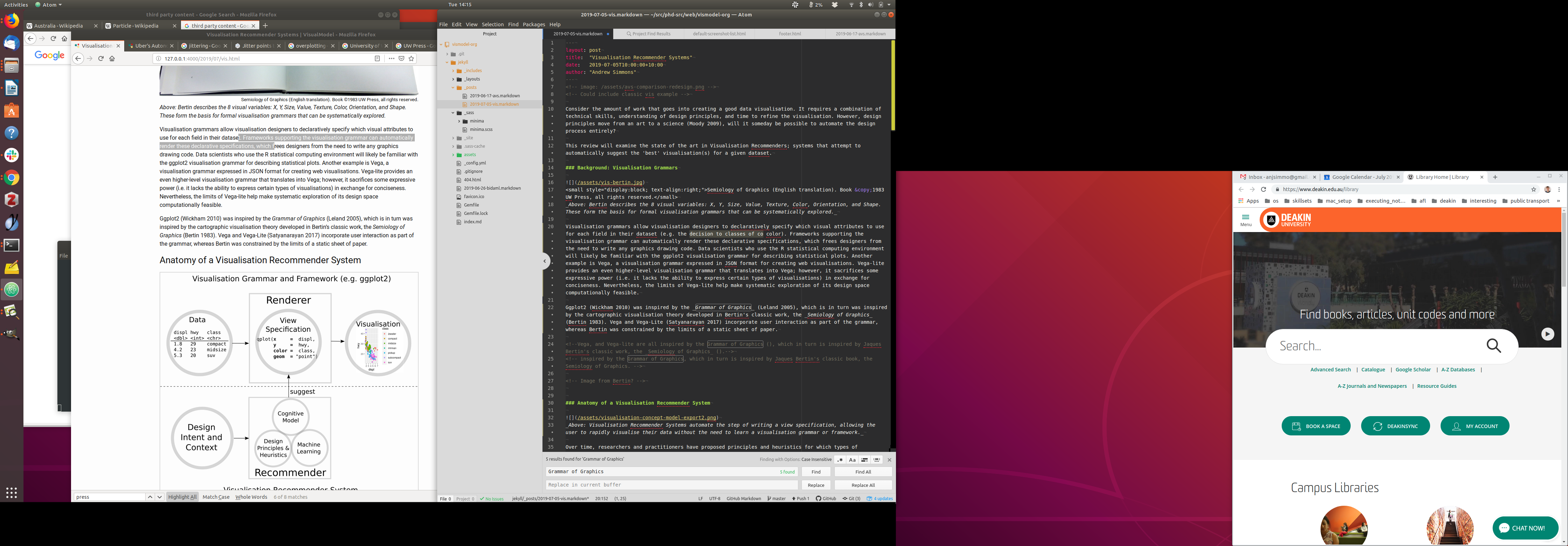Toggle regex option in Atom find panel
The image size is (1568, 546).
coord(840,460)
